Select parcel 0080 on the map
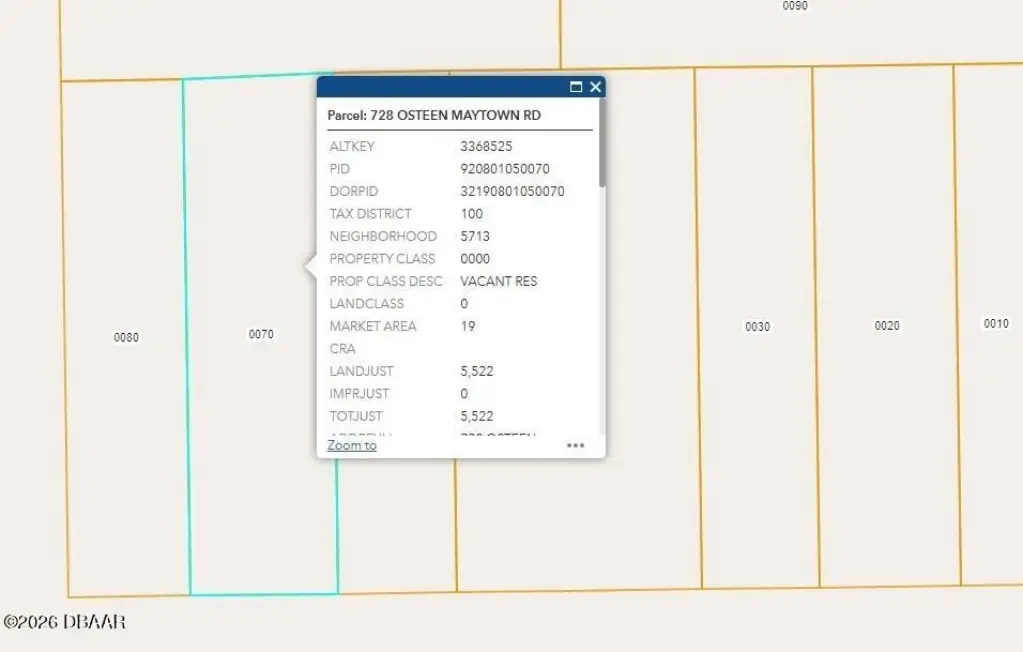1023x652 pixels. 126,337
